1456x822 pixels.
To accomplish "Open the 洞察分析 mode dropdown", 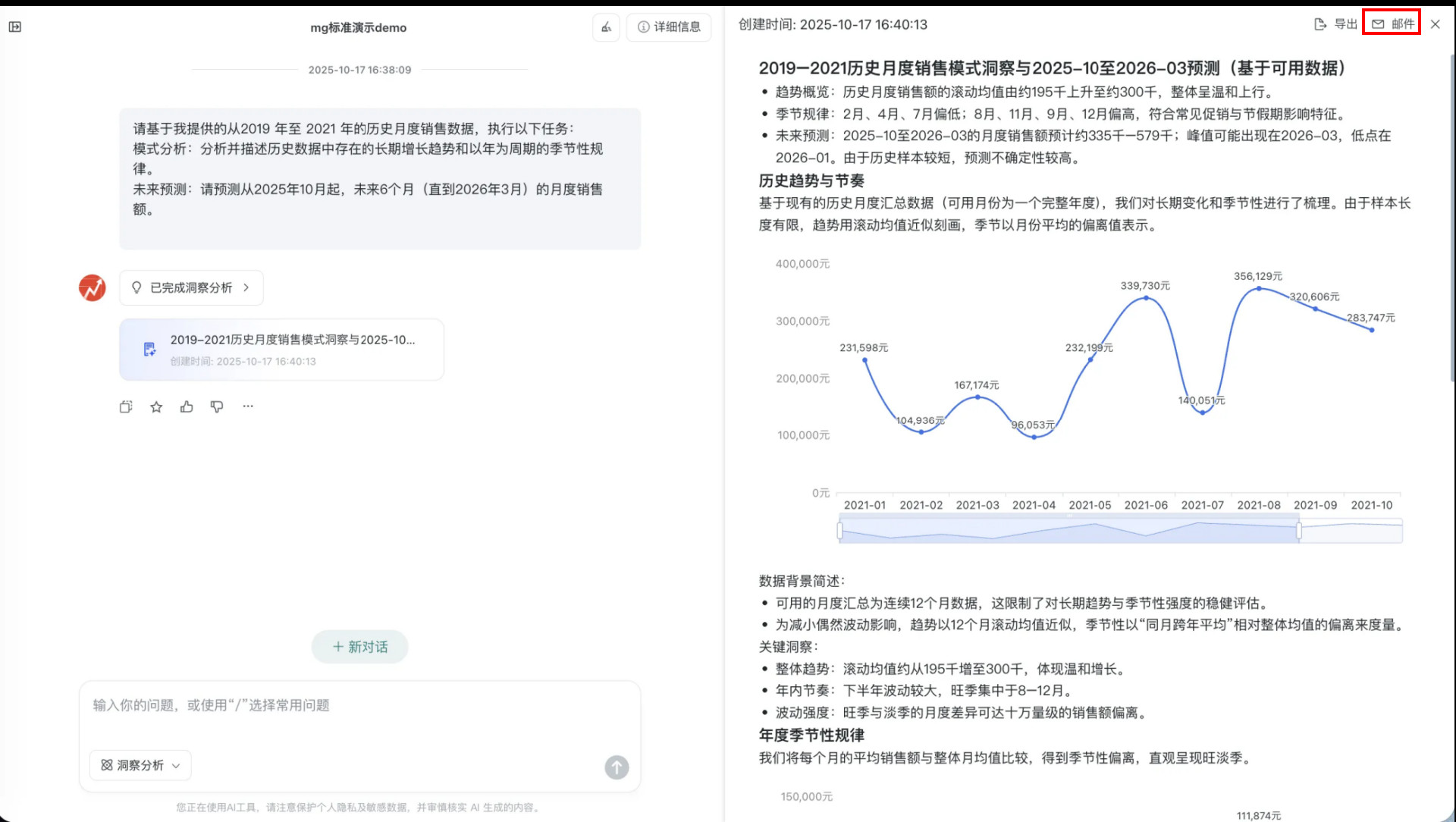I will 140,766.
